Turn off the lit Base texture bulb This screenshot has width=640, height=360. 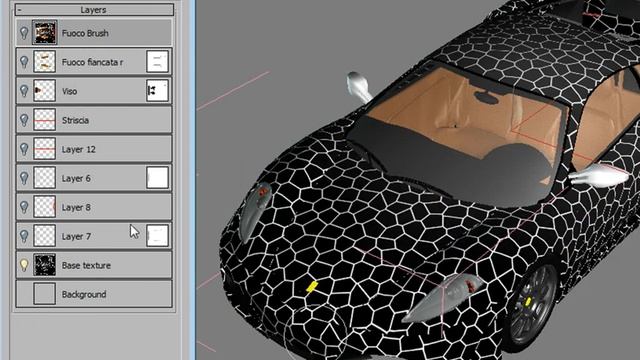click(24, 265)
